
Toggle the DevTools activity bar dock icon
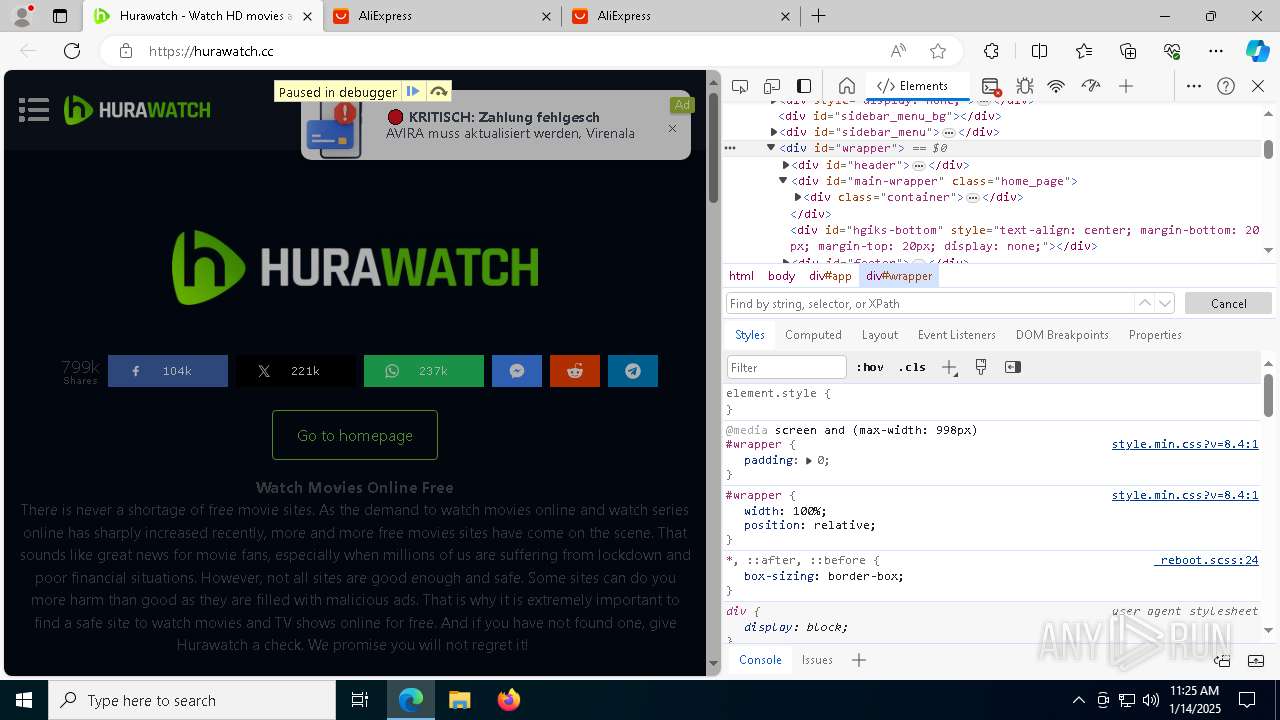coord(804,86)
